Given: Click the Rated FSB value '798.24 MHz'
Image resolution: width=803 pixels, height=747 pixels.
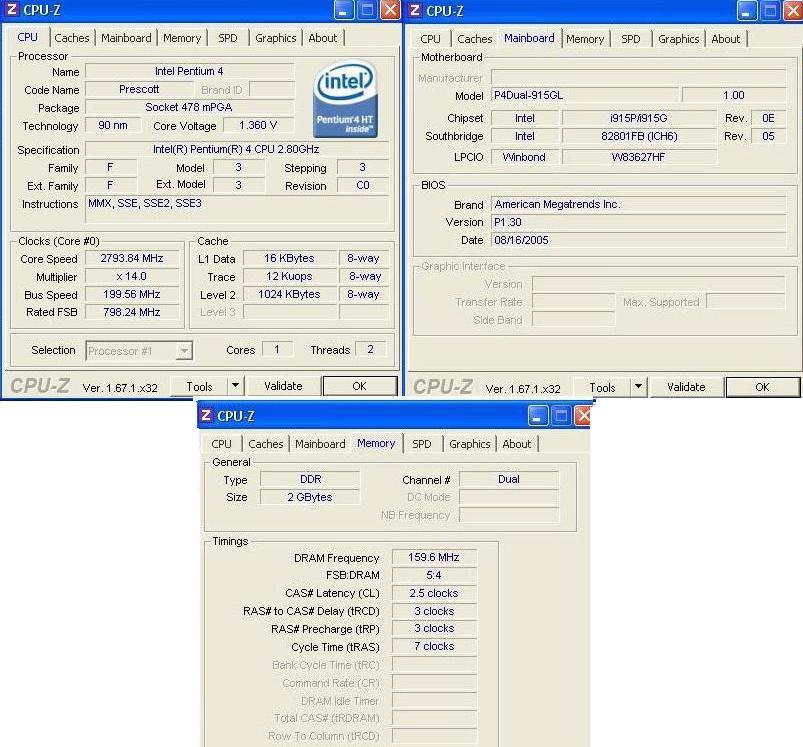Looking at the screenshot, I should (132, 312).
